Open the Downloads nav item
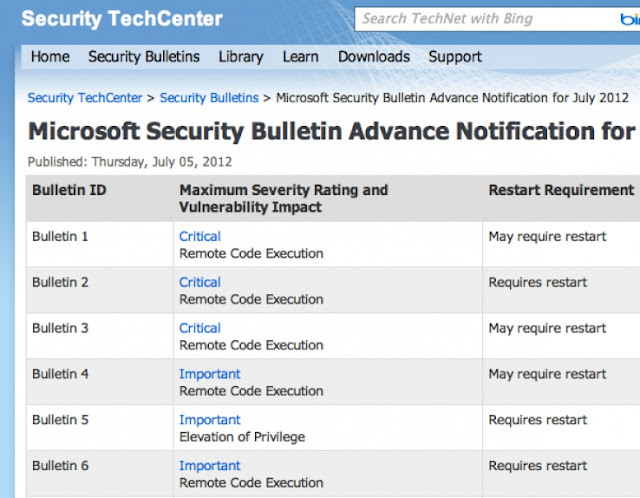640x498 pixels. pos(374,56)
